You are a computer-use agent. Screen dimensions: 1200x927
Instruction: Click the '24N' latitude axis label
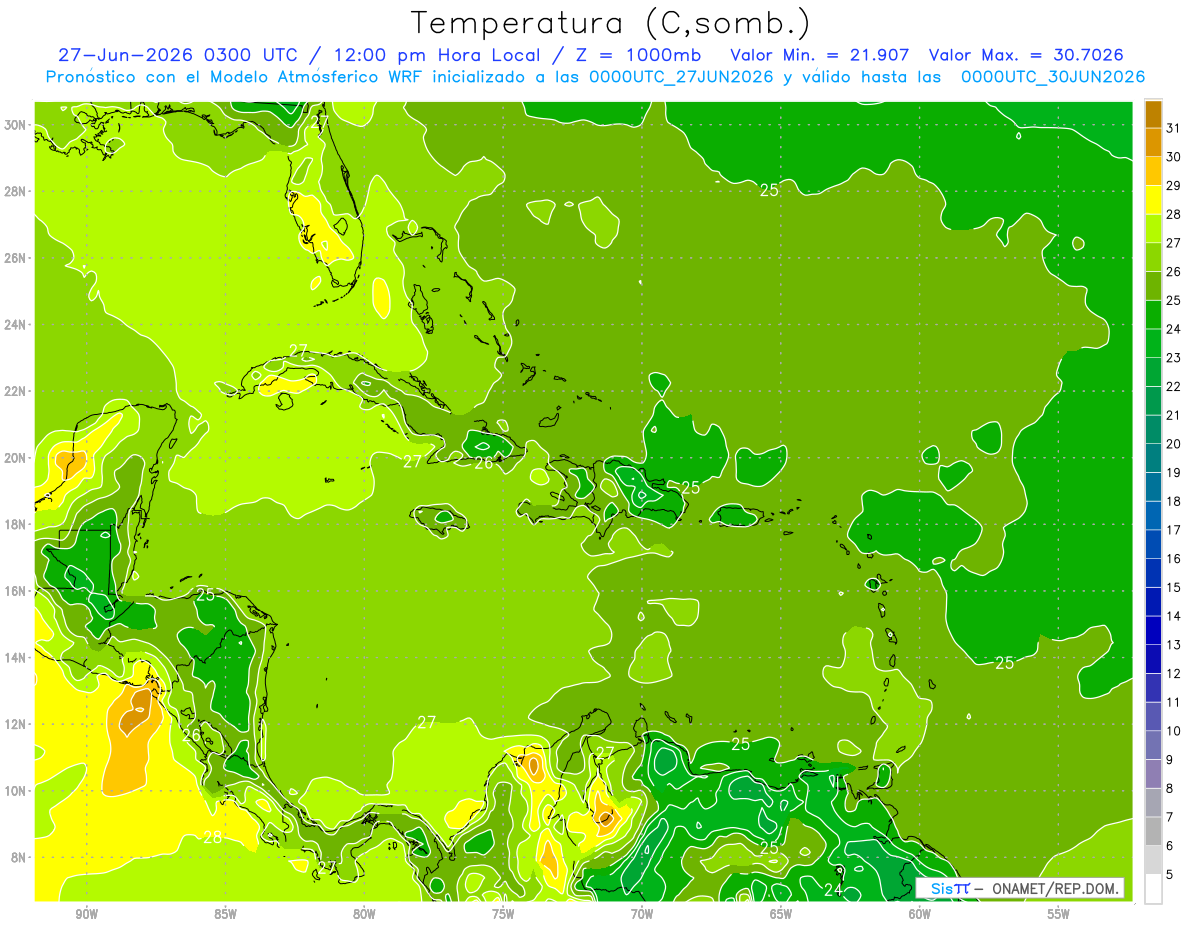17,324
